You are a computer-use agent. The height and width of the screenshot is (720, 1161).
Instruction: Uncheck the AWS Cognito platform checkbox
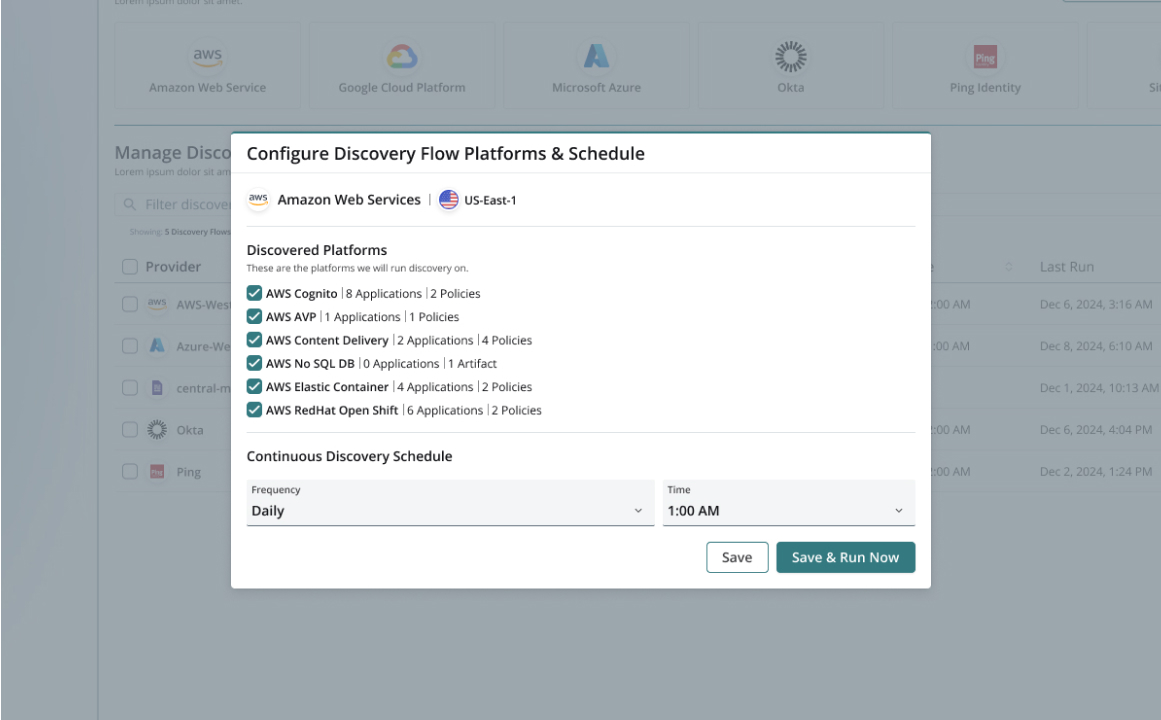(x=254, y=293)
